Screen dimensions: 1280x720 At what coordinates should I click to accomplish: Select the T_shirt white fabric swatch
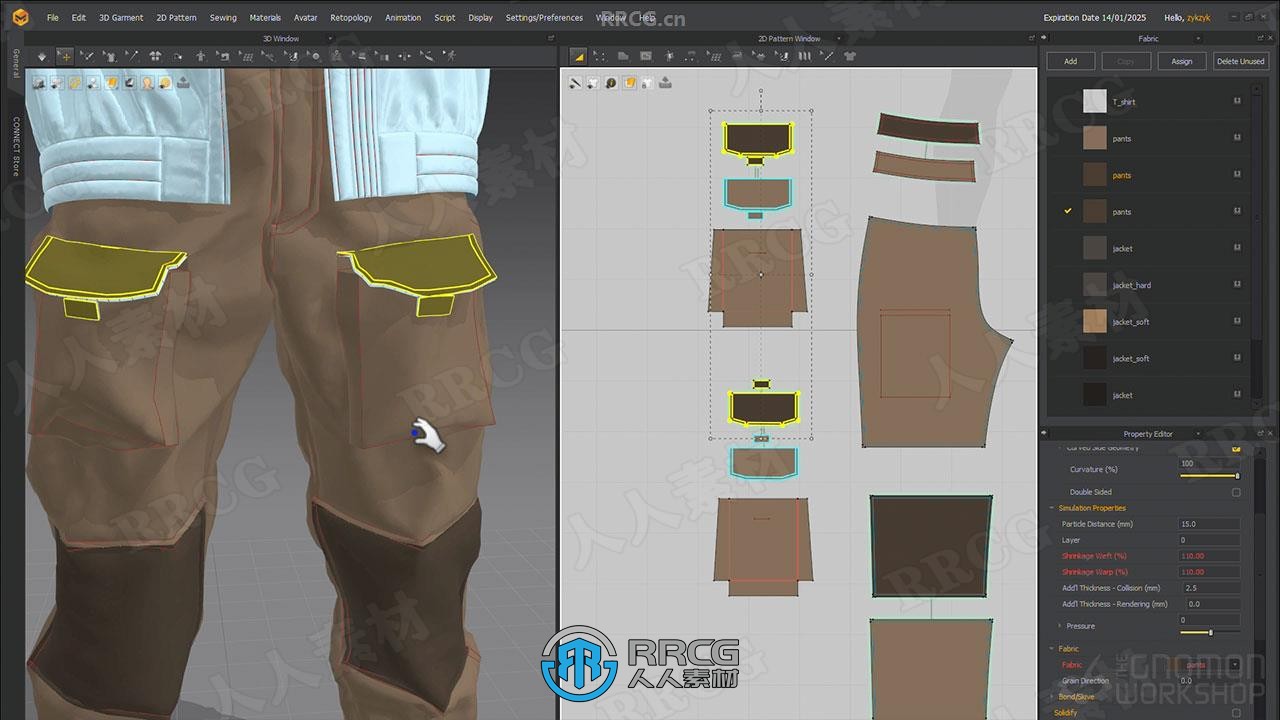click(x=1095, y=101)
